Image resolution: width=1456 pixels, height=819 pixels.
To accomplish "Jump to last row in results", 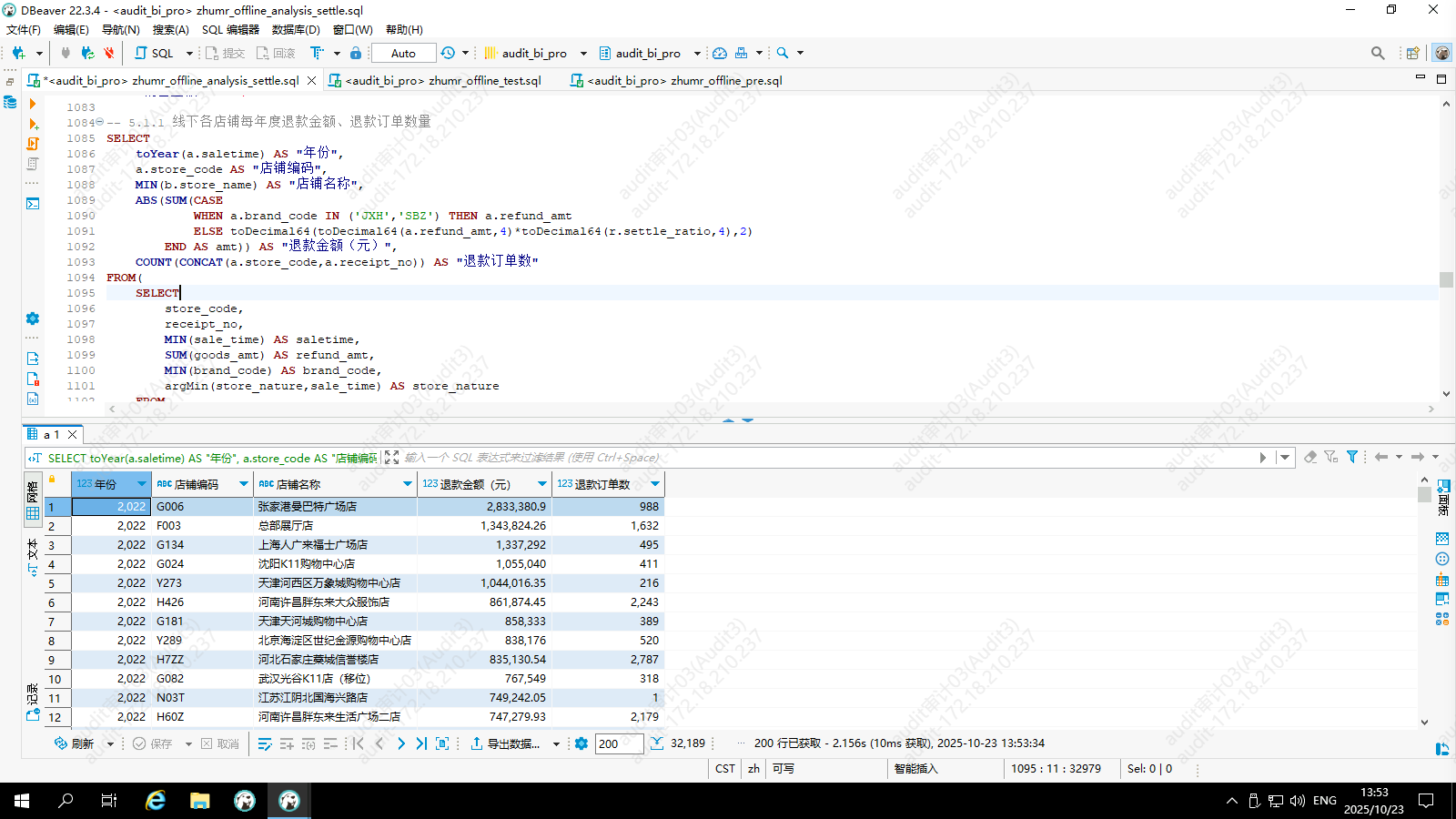I will 421,743.
